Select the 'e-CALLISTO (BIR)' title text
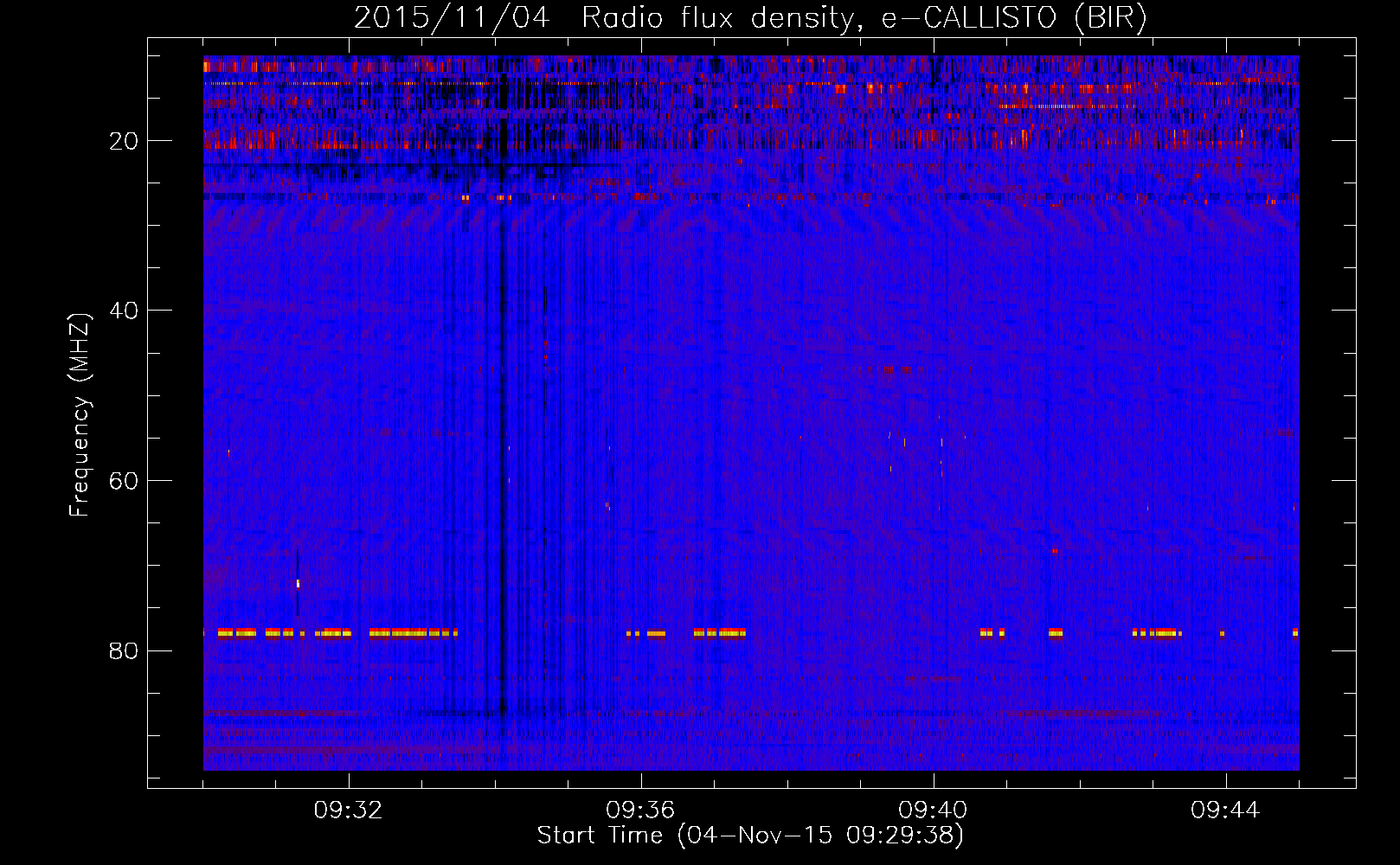The image size is (1400, 865). [1013, 18]
